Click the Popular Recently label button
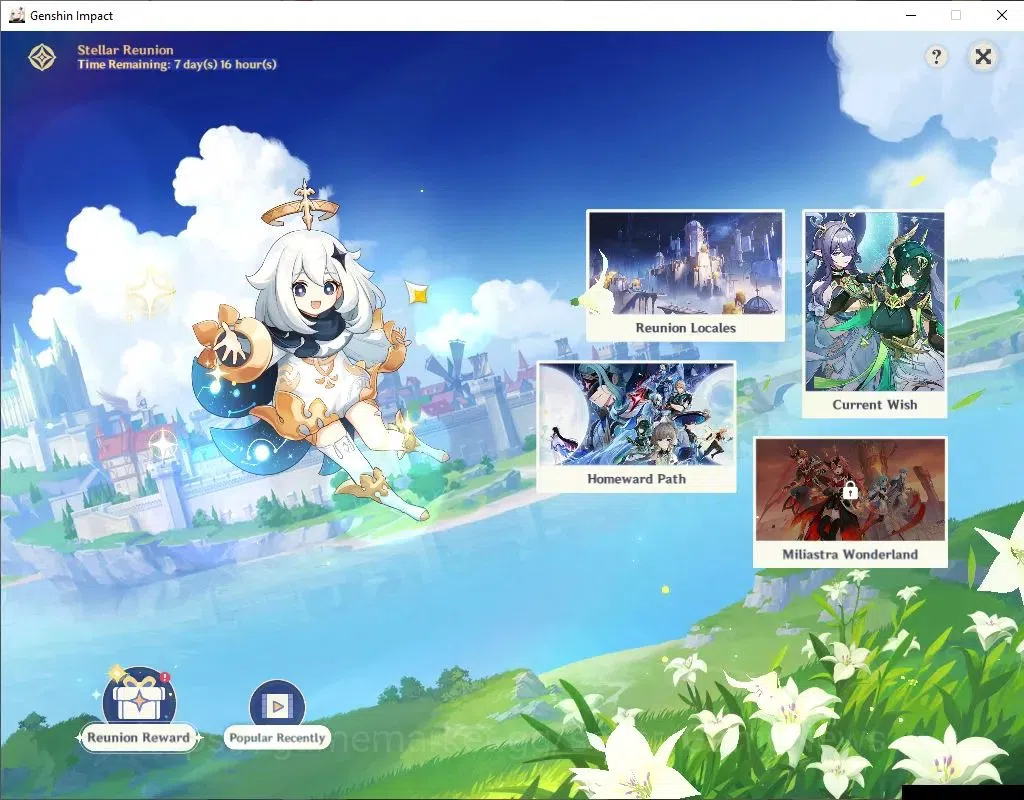1024x800 pixels. coord(277,738)
